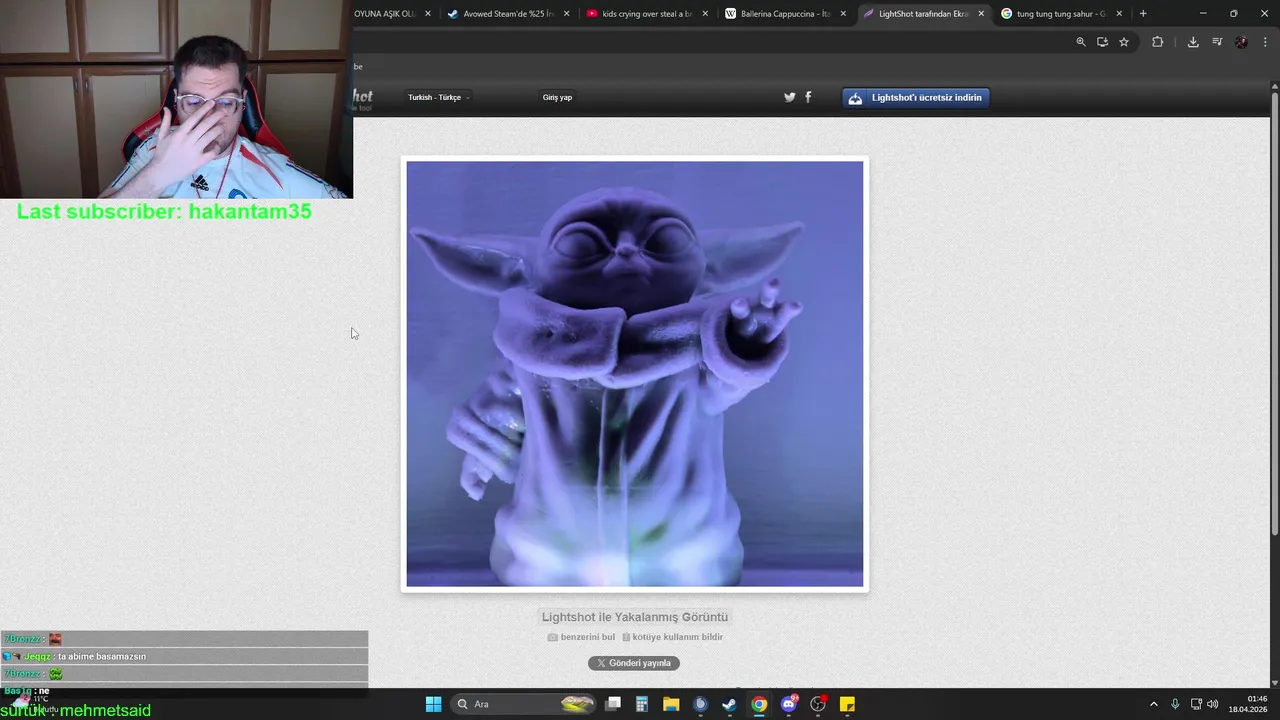
Task: Open the network tray icon
Action: (x=1196, y=704)
